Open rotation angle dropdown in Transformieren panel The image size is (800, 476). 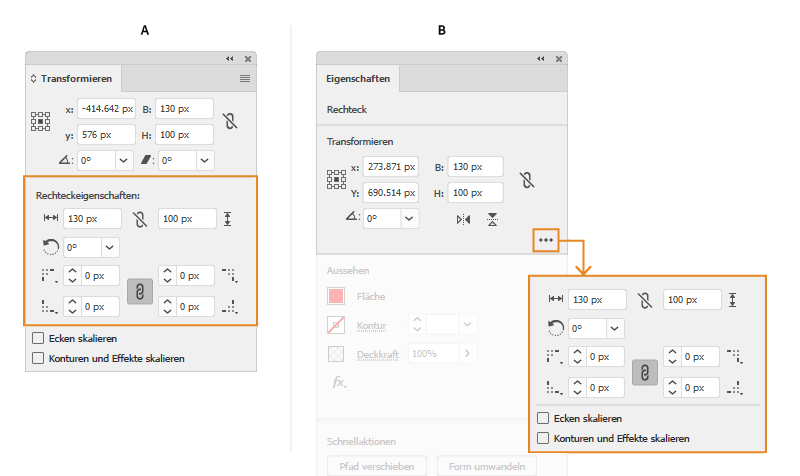pyautogui.click(x=124, y=159)
